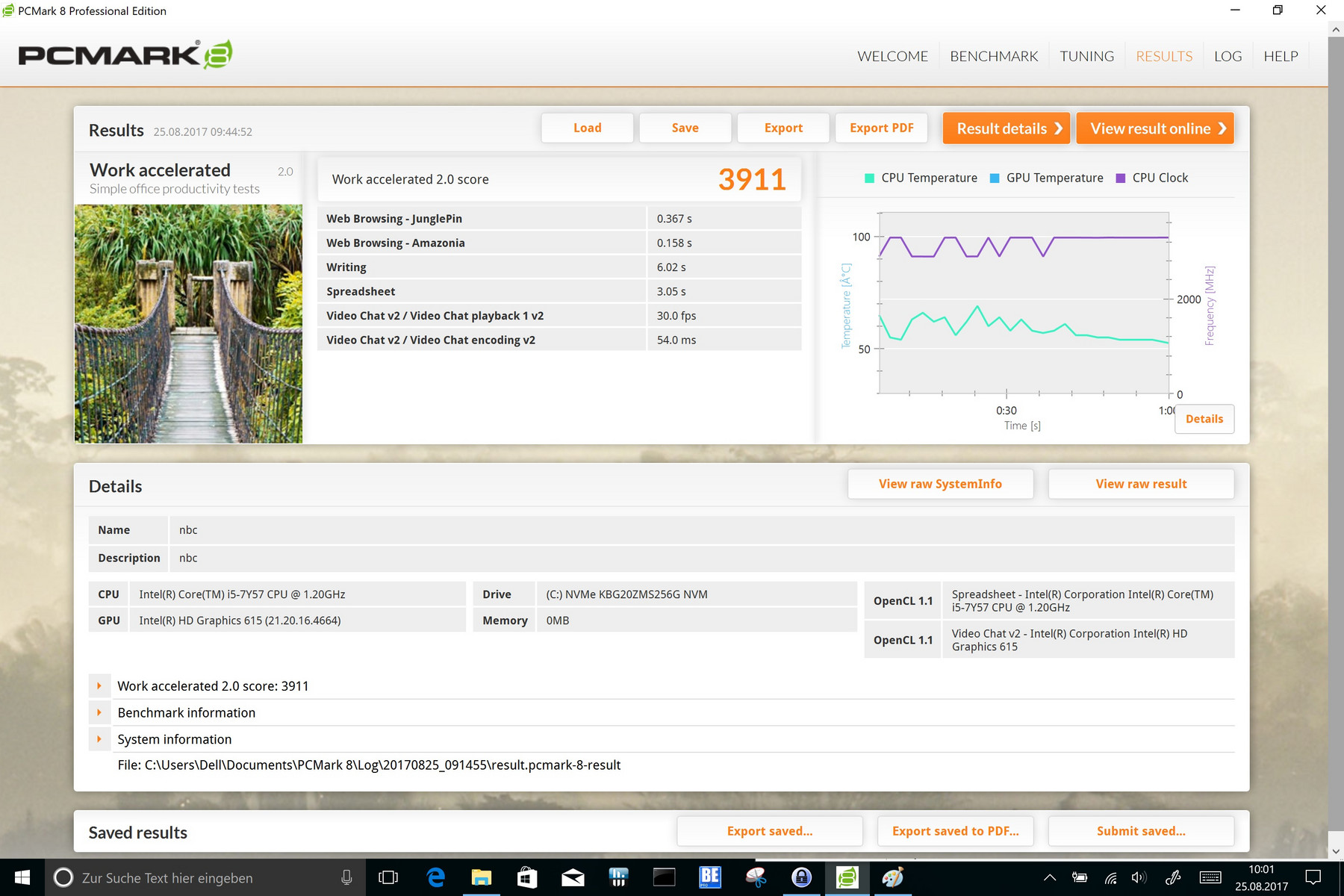Click the Intel HD Graphics 615 GPU value

(x=240, y=620)
